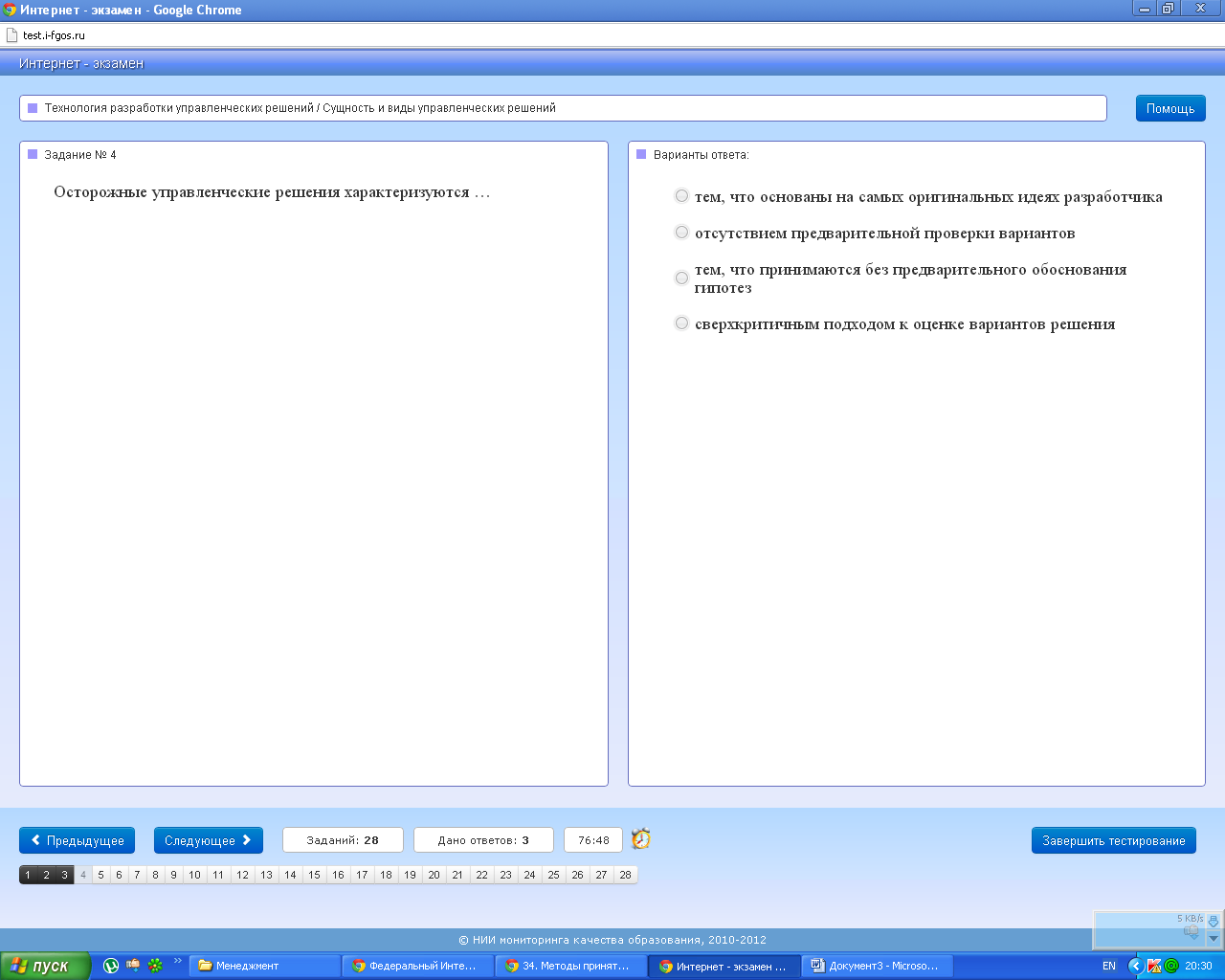The image size is (1225, 980).
Task: Switch to '34. Методы принят...' taskbar window
Action: [x=571, y=966]
